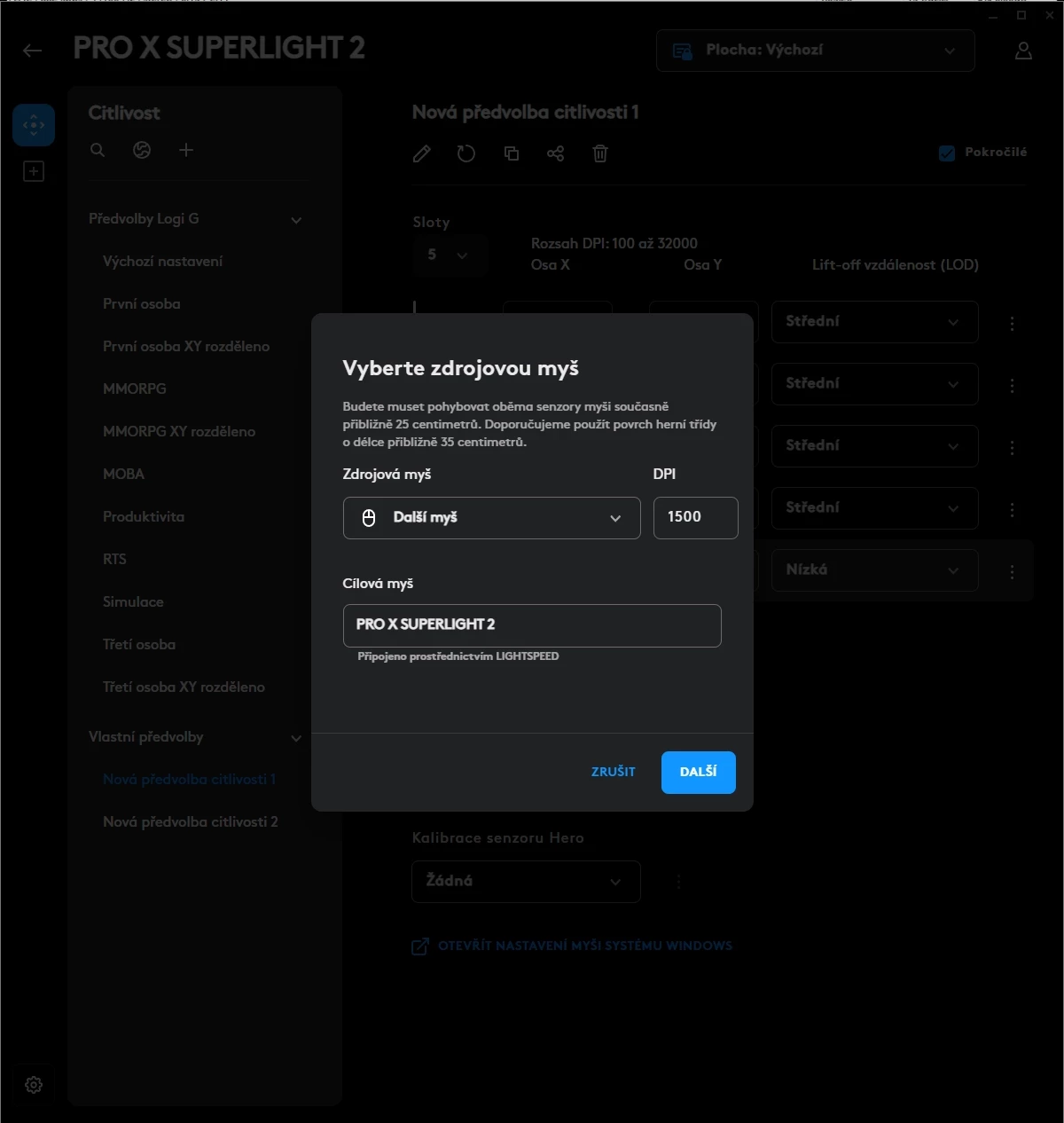The width and height of the screenshot is (1064, 1123).
Task: Select the RTS preset
Action: click(115, 560)
